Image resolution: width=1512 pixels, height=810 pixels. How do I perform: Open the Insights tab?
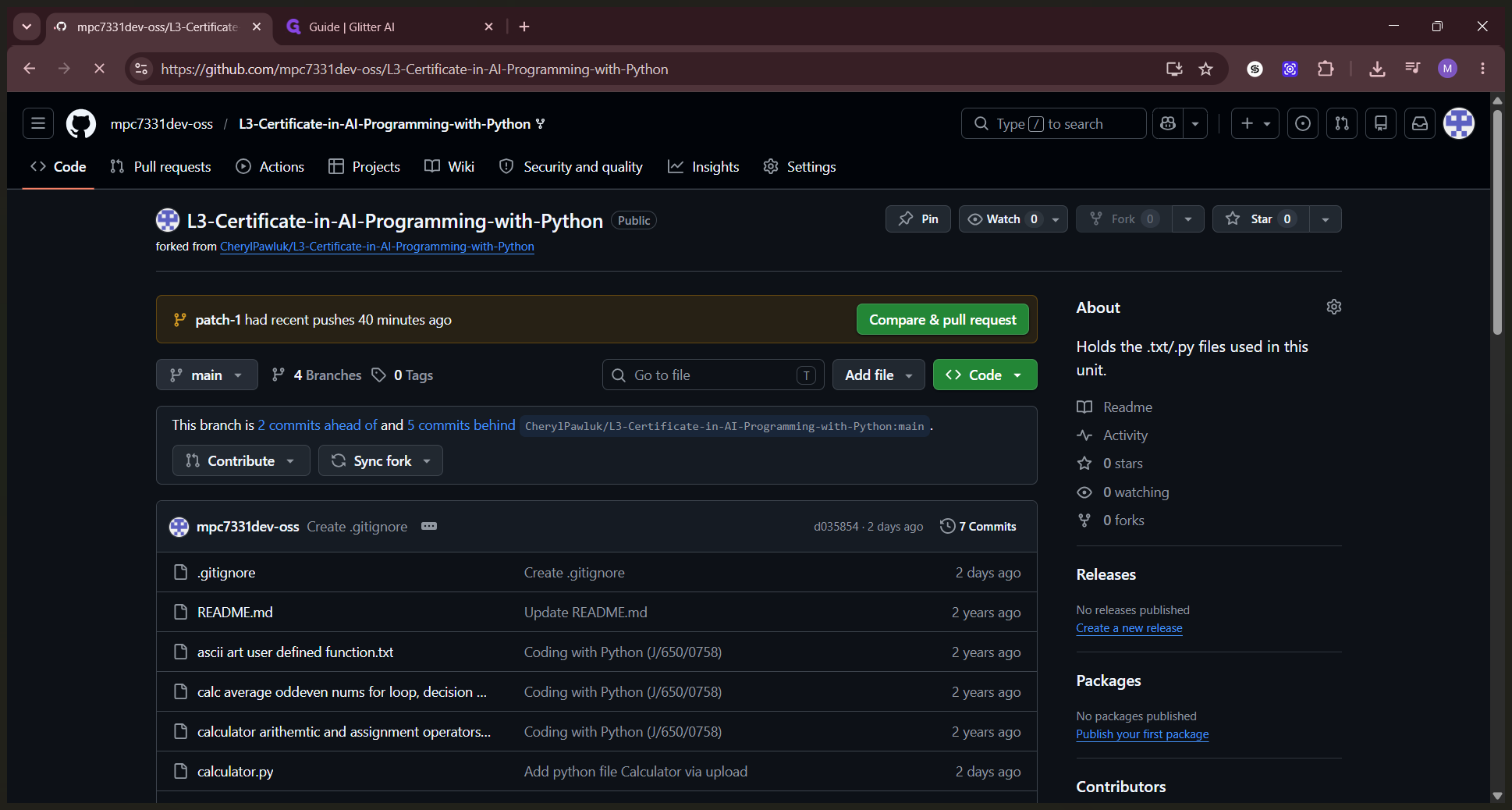click(x=704, y=167)
